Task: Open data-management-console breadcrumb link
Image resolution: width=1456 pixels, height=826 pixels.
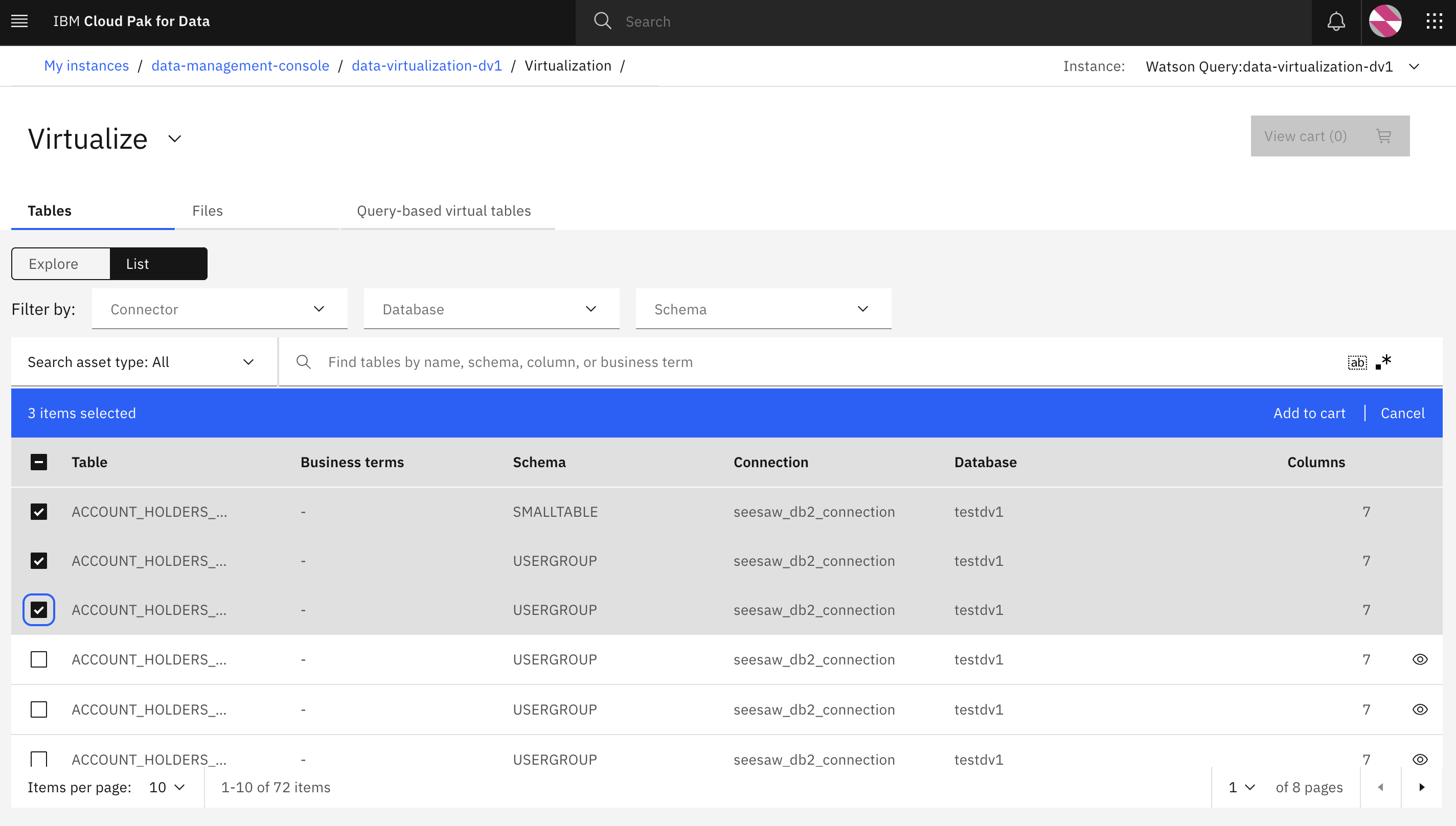Action: pyautogui.click(x=240, y=66)
